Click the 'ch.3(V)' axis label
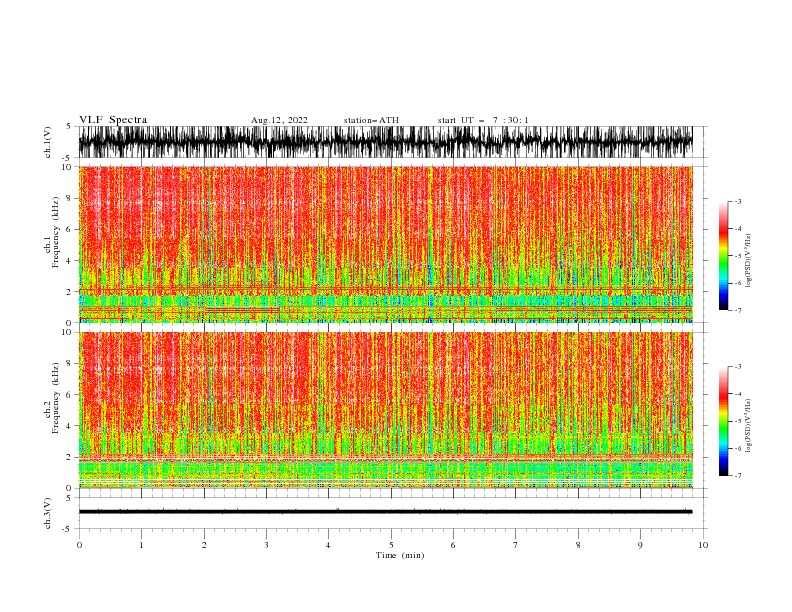Screen dimensions: 792x612 click(x=48, y=513)
